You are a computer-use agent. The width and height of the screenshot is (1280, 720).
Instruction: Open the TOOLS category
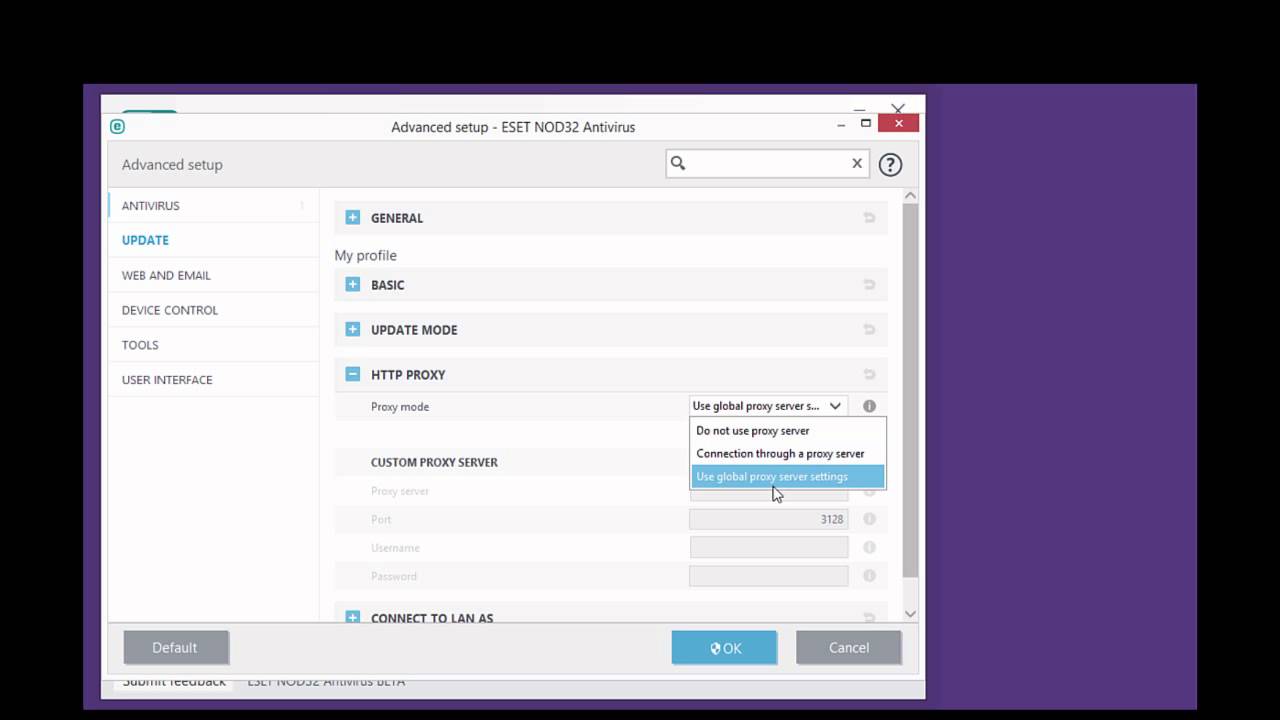tap(213, 345)
